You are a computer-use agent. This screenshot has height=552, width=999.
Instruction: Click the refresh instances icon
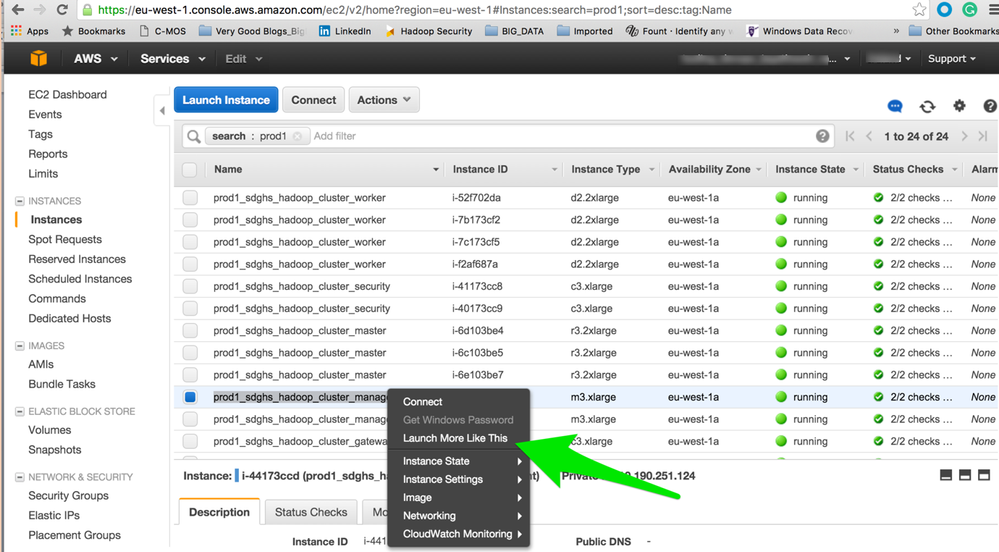[x=927, y=106]
